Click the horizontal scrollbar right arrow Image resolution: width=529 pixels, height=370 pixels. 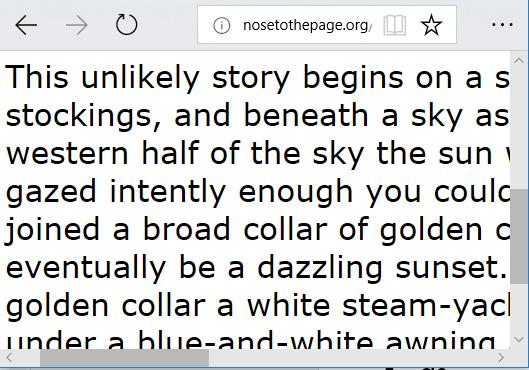(x=501, y=358)
